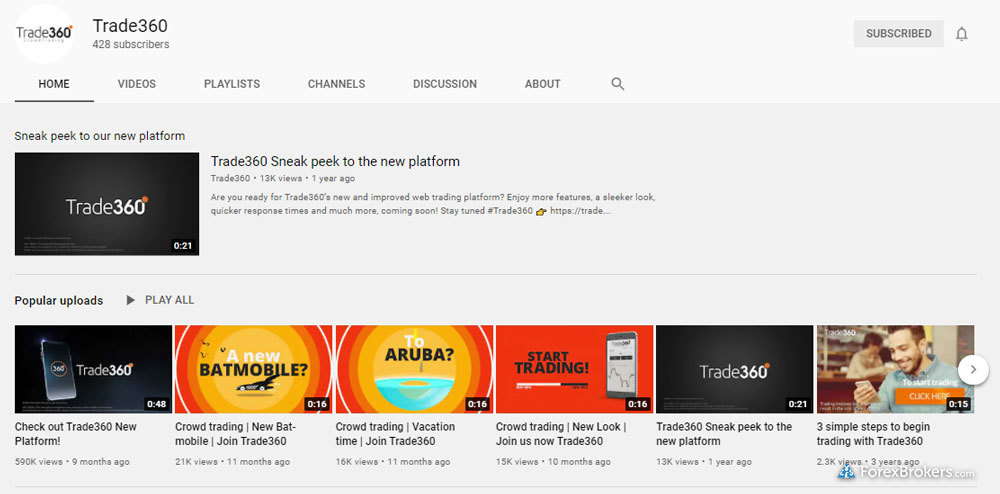
Task: Open the Videos tab
Action: 136,84
